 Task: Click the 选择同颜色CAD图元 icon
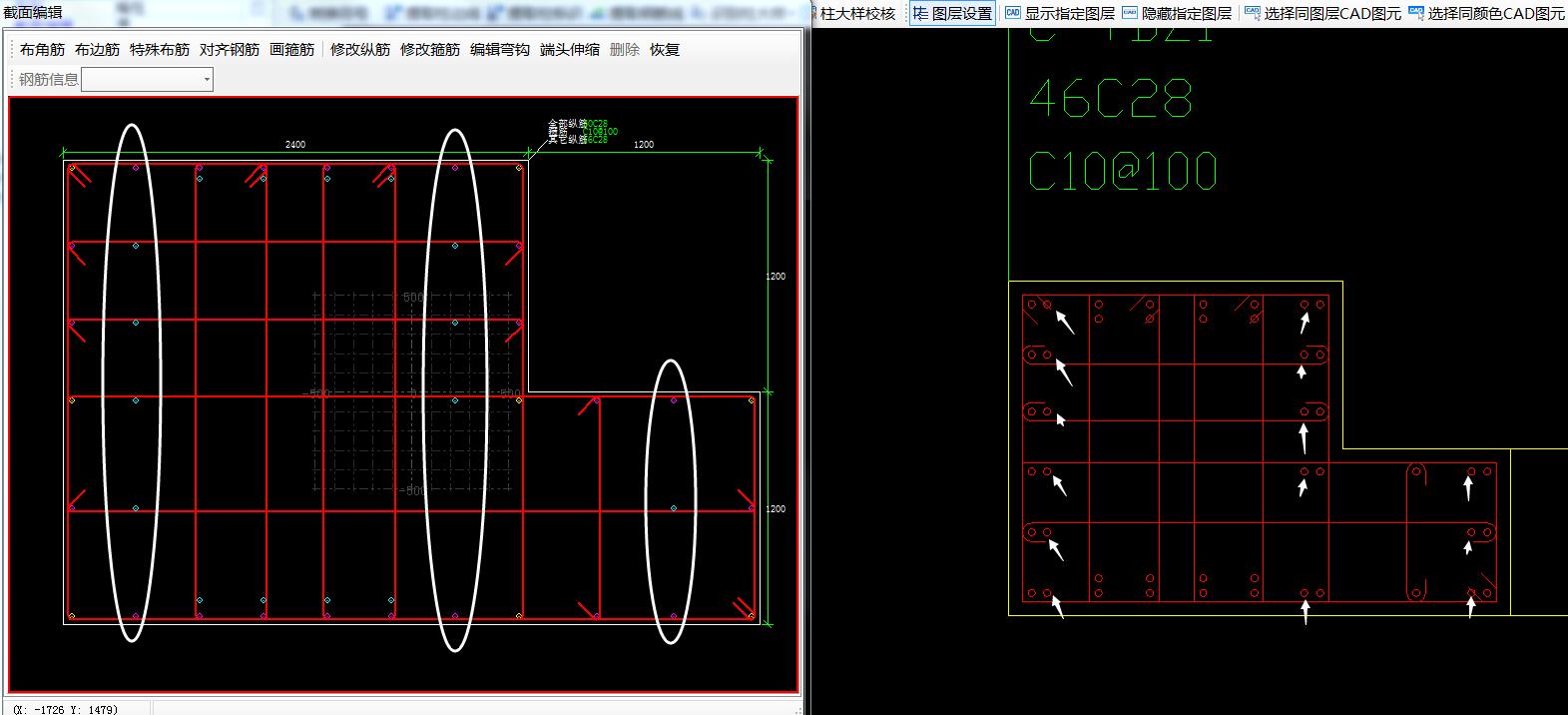[x=1415, y=13]
